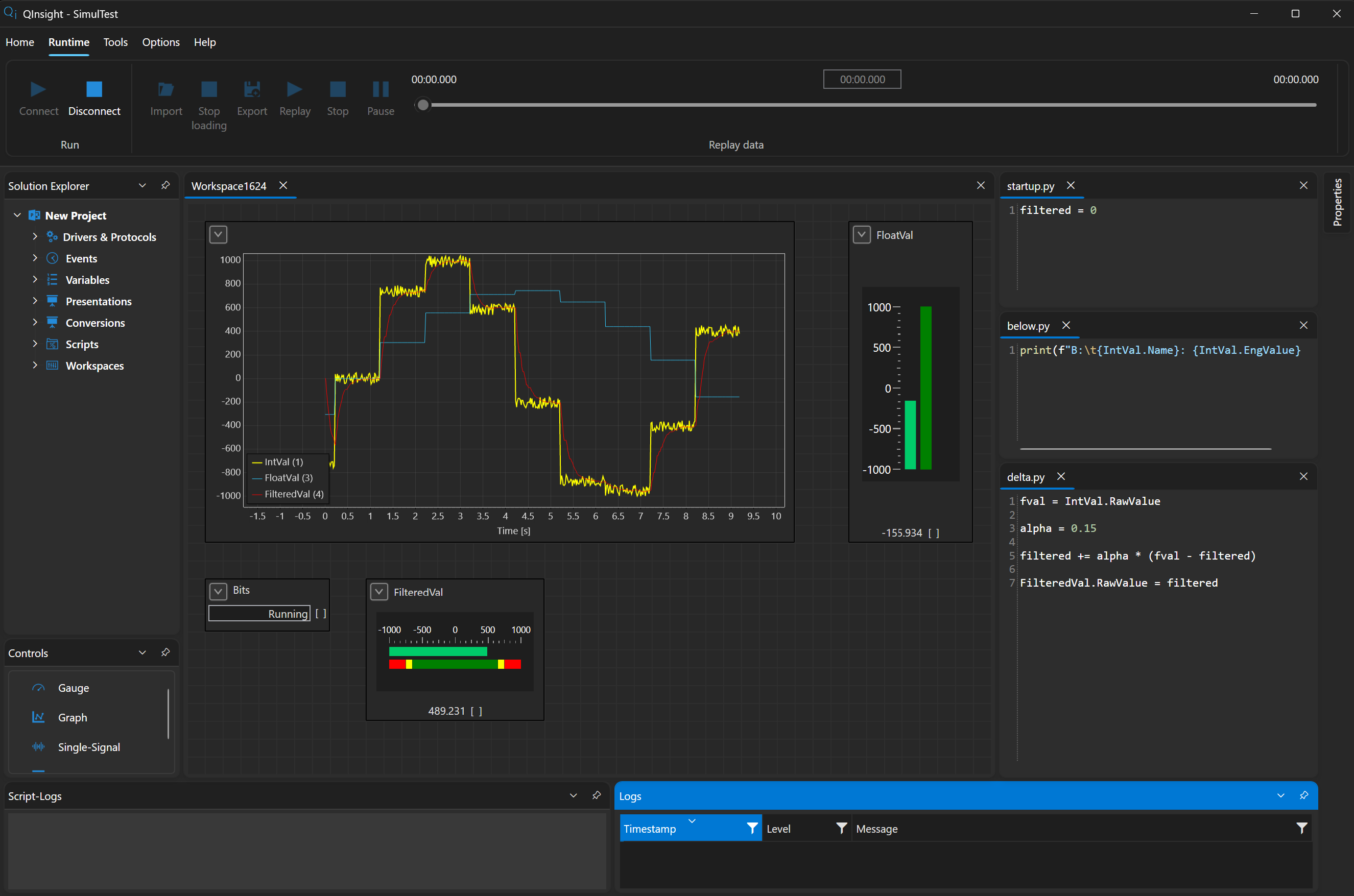Pin the Script-Logs panel
The height and width of the screenshot is (896, 1354).
pos(597,795)
